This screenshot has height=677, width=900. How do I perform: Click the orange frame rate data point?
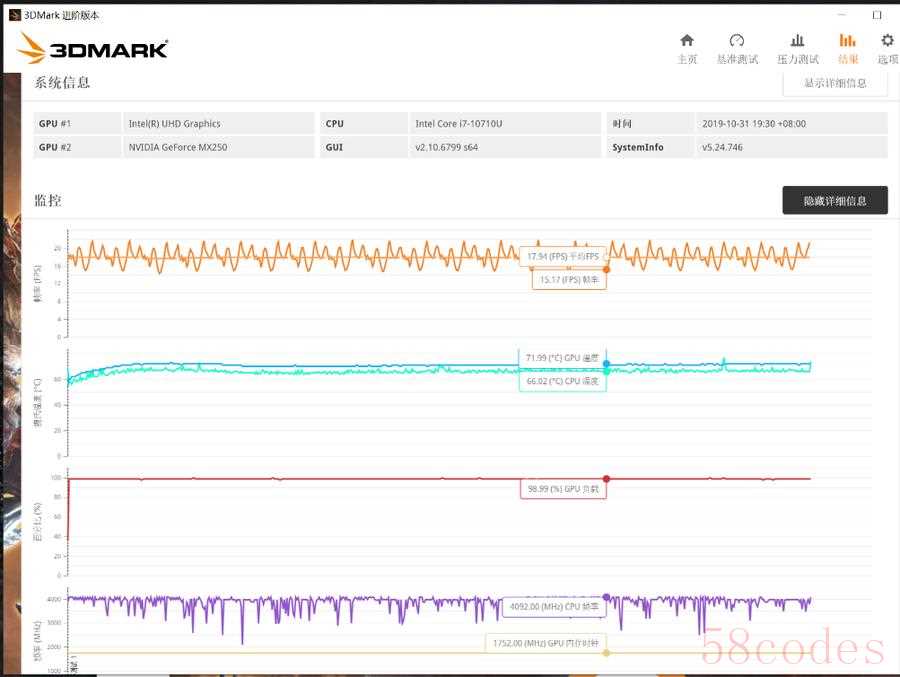606,269
